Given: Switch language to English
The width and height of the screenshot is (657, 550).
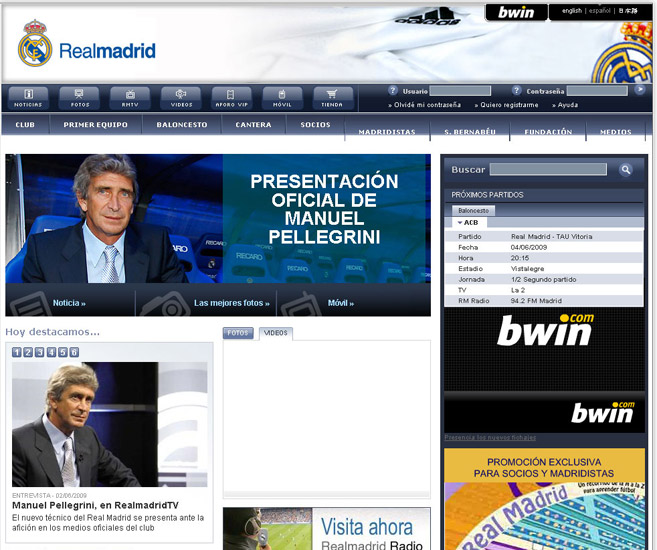Looking at the screenshot, I should click(571, 11).
